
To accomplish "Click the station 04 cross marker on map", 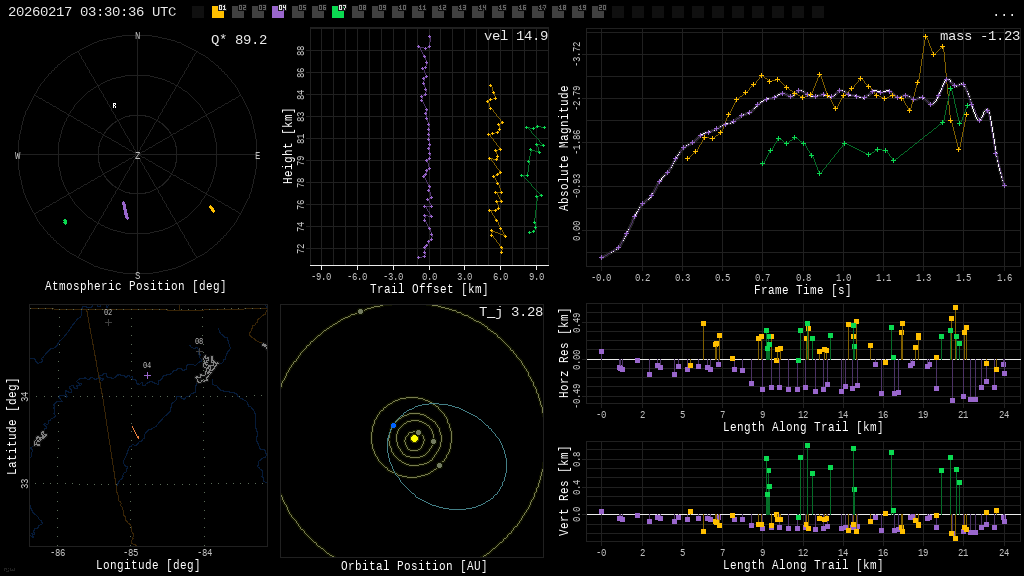I will pyautogui.click(x=147, y=375).
